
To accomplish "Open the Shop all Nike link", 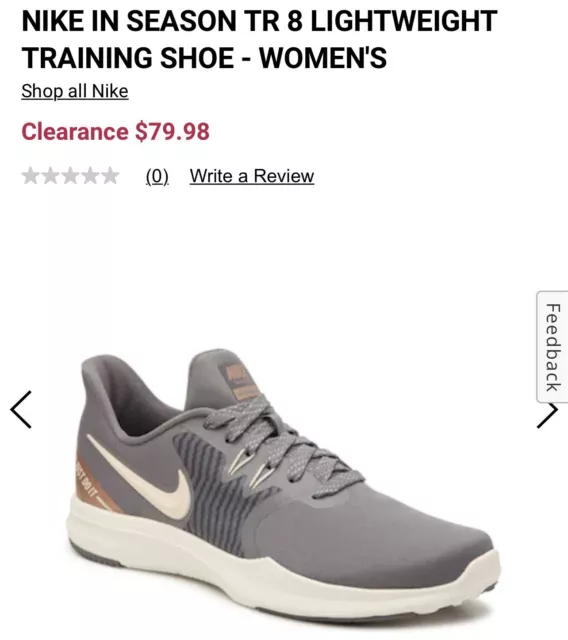I will coord(75,91).
